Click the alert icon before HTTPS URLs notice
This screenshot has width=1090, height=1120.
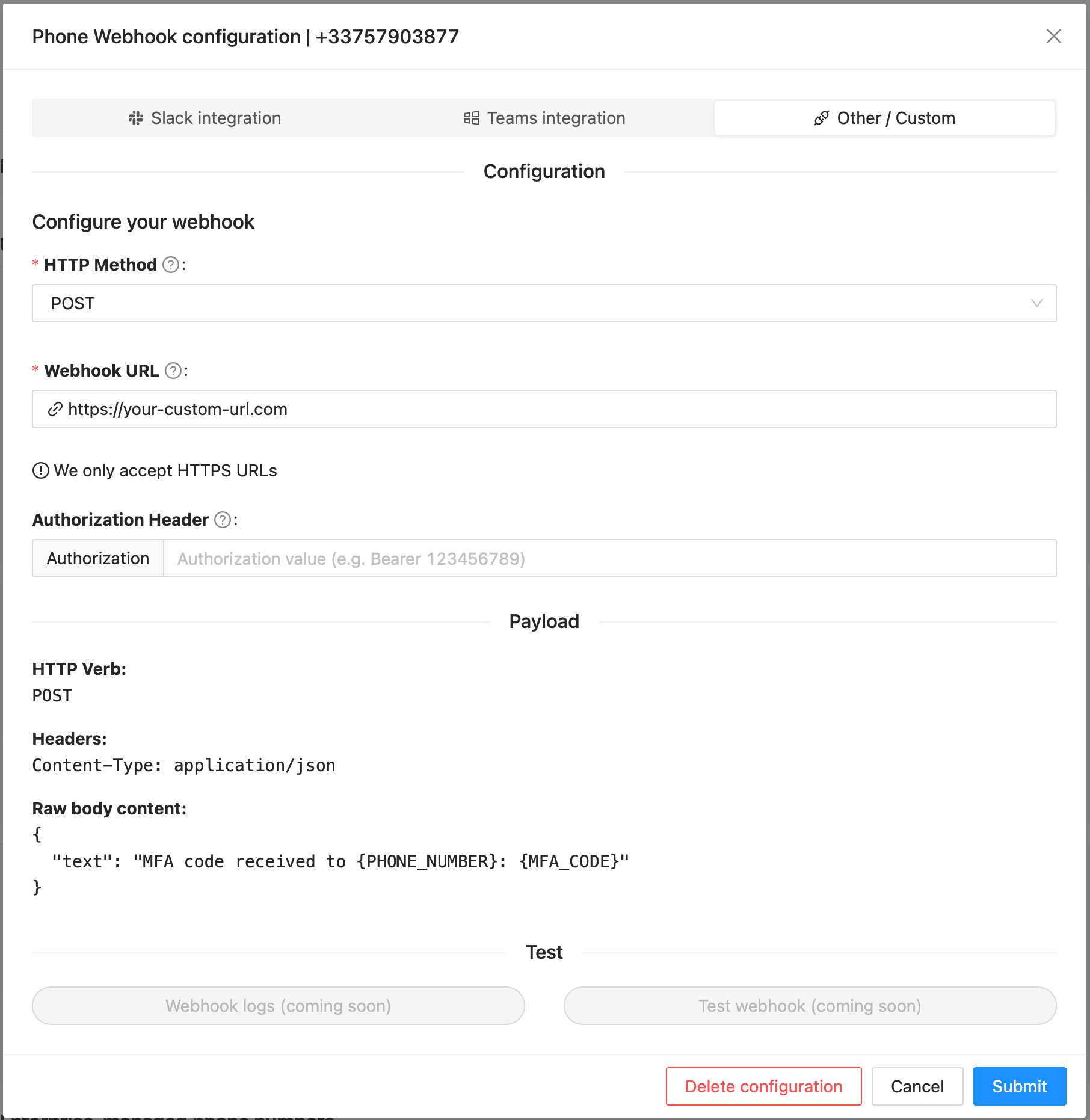[x=40, y=470]
